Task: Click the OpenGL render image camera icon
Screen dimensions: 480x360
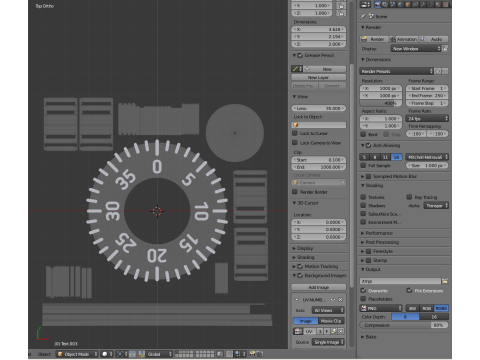Action: (x=252, y=354)
